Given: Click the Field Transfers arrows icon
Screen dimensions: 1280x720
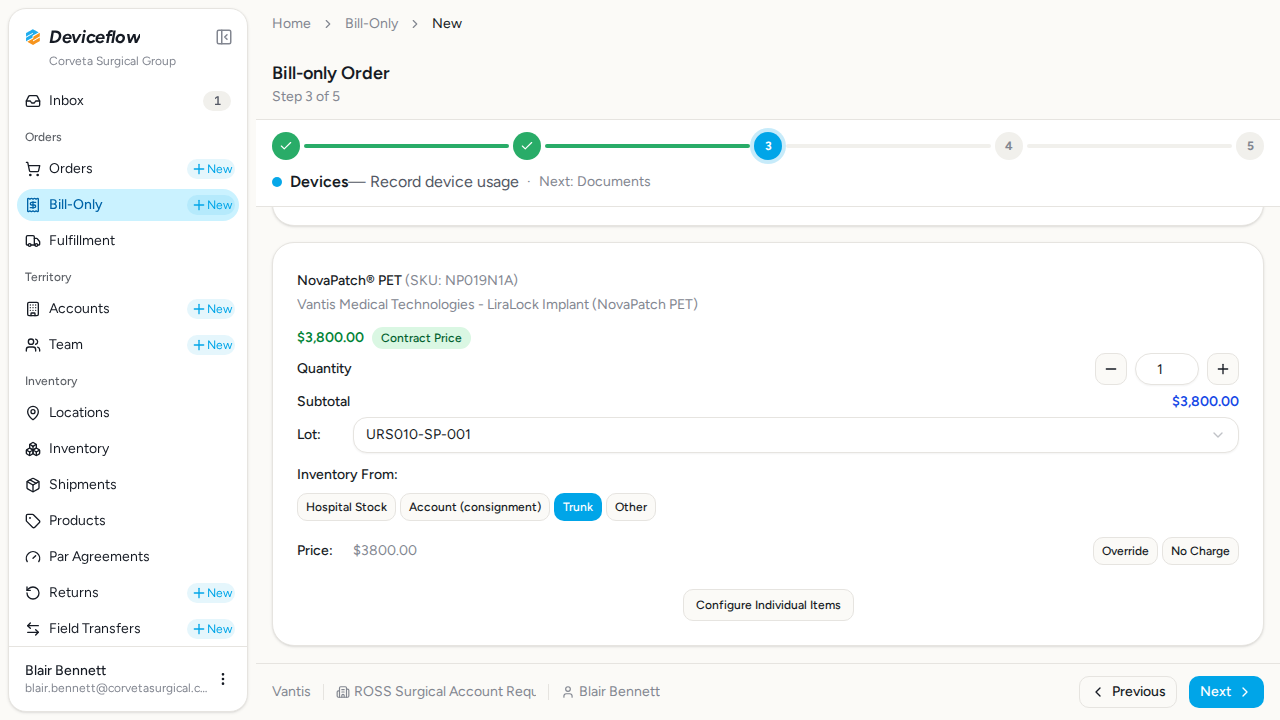Looking at the screenshot, I should pyautogui.click(x=33, y=629).
